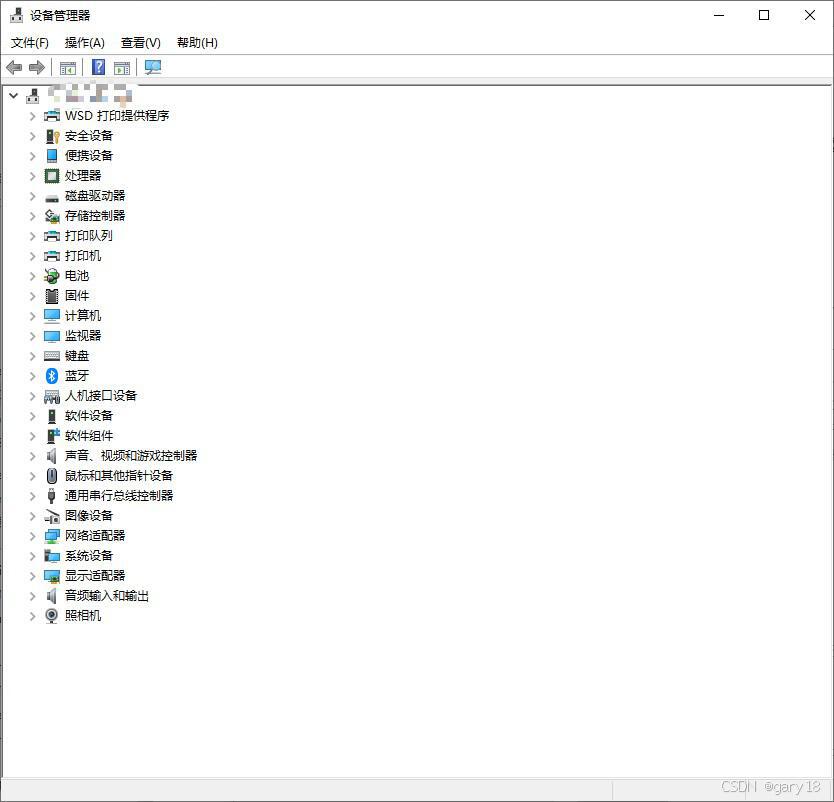Select the 安全设备 security key icon
This screenshot has height=802, width=834.
pos(52,136)
